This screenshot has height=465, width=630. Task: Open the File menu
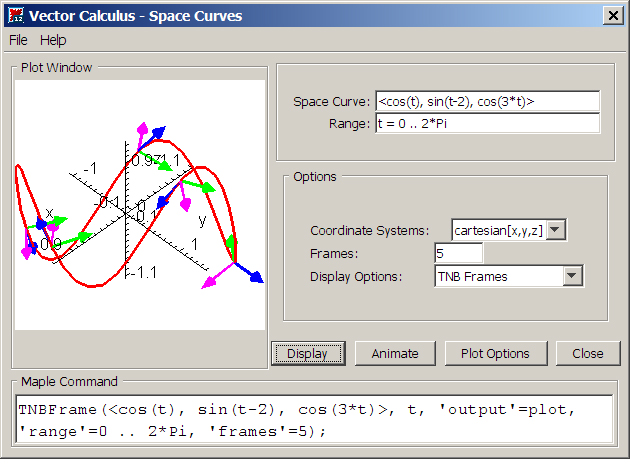19,40
